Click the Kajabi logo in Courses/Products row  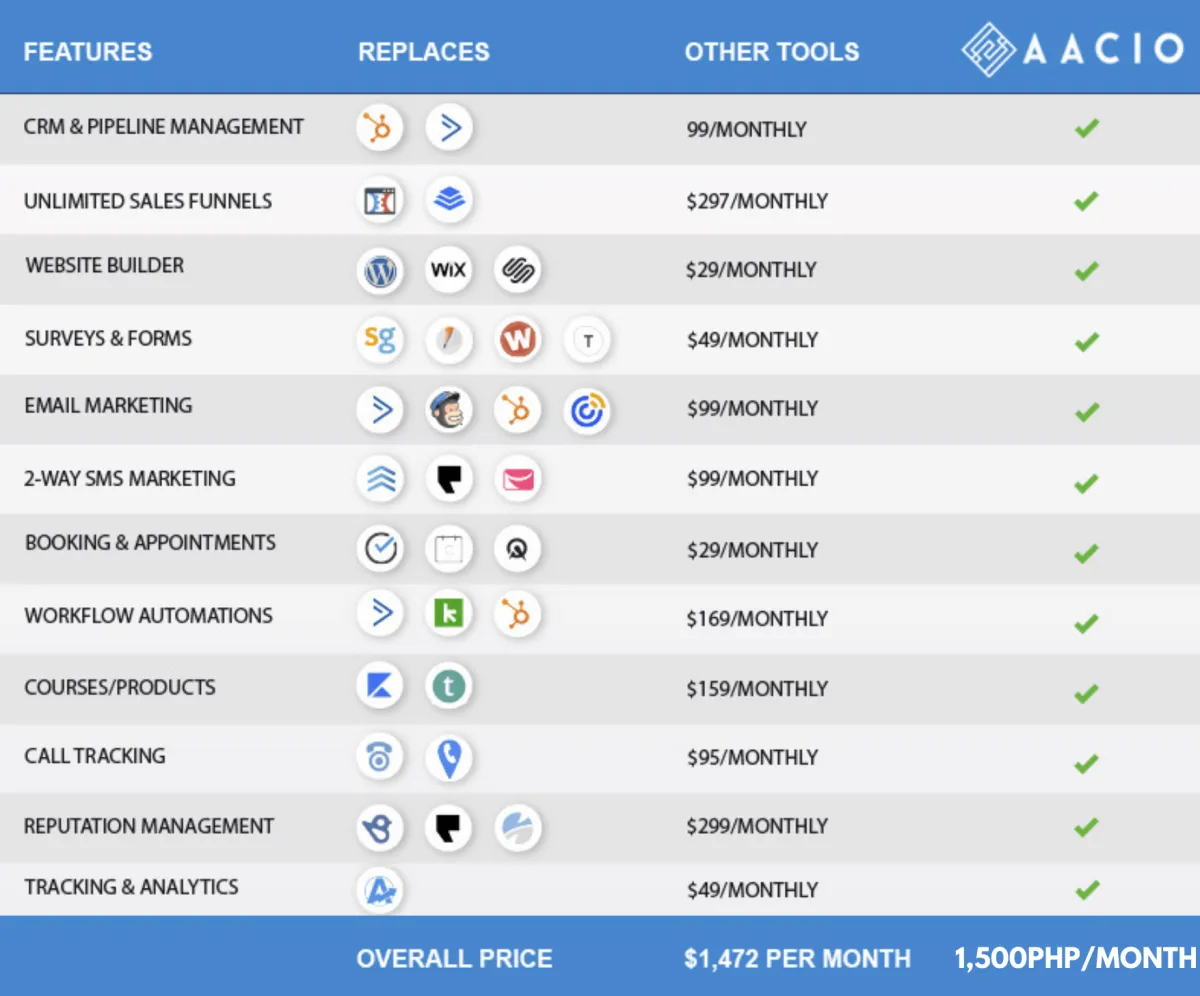(380, 686)
